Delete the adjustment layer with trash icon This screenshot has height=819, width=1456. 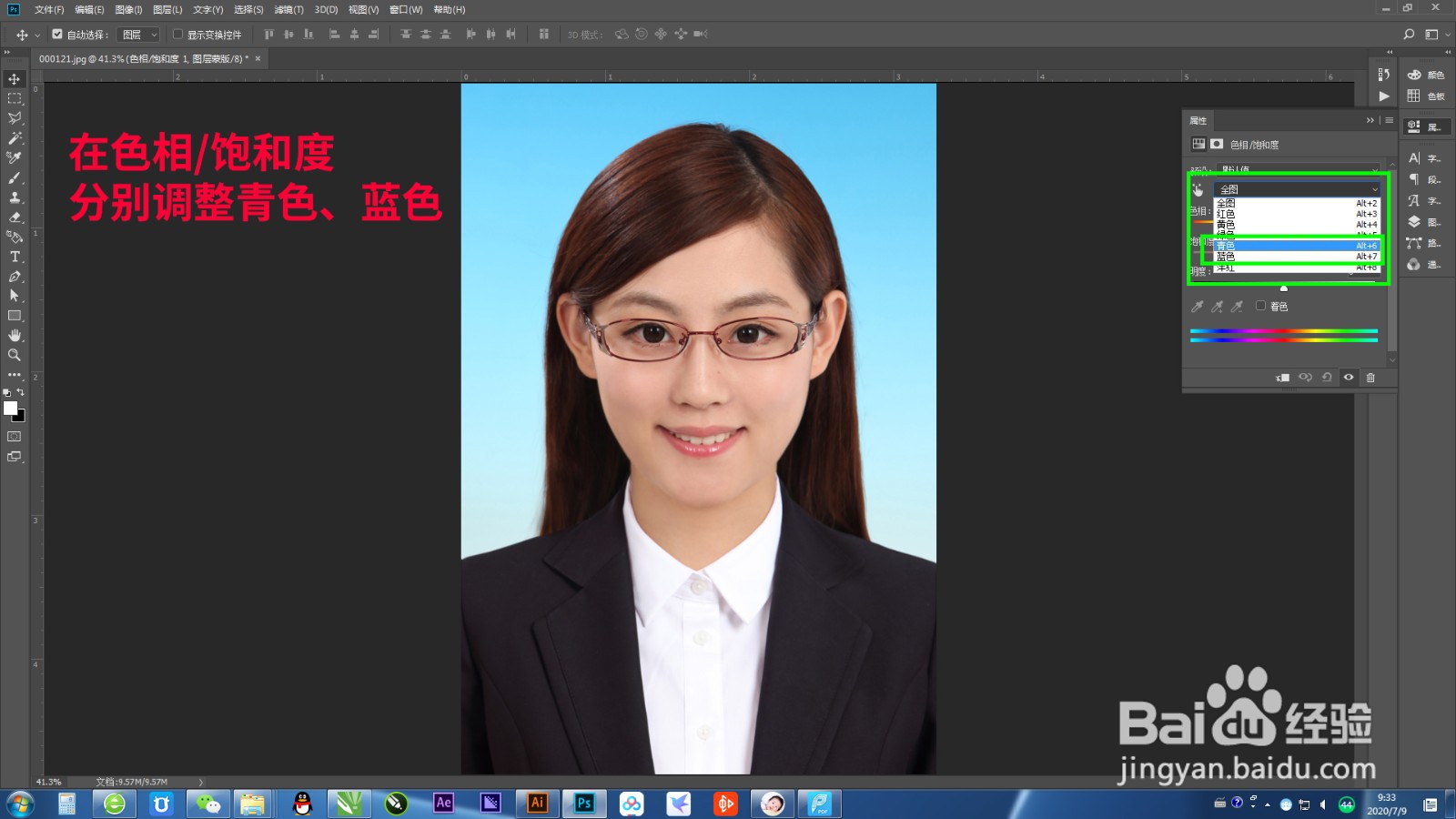[x=1370, y=378]
